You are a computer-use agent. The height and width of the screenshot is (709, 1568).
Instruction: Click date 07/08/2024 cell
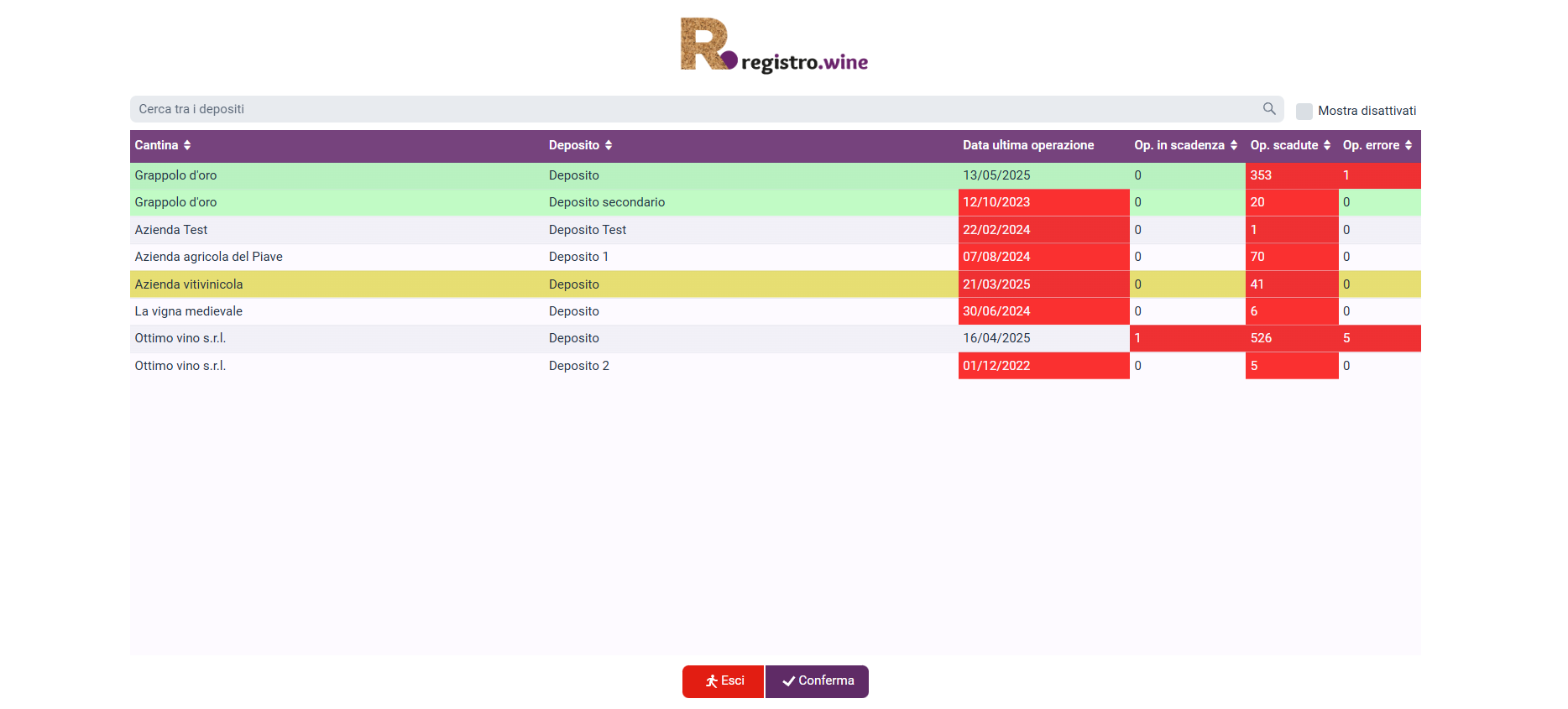point(1043,257)
